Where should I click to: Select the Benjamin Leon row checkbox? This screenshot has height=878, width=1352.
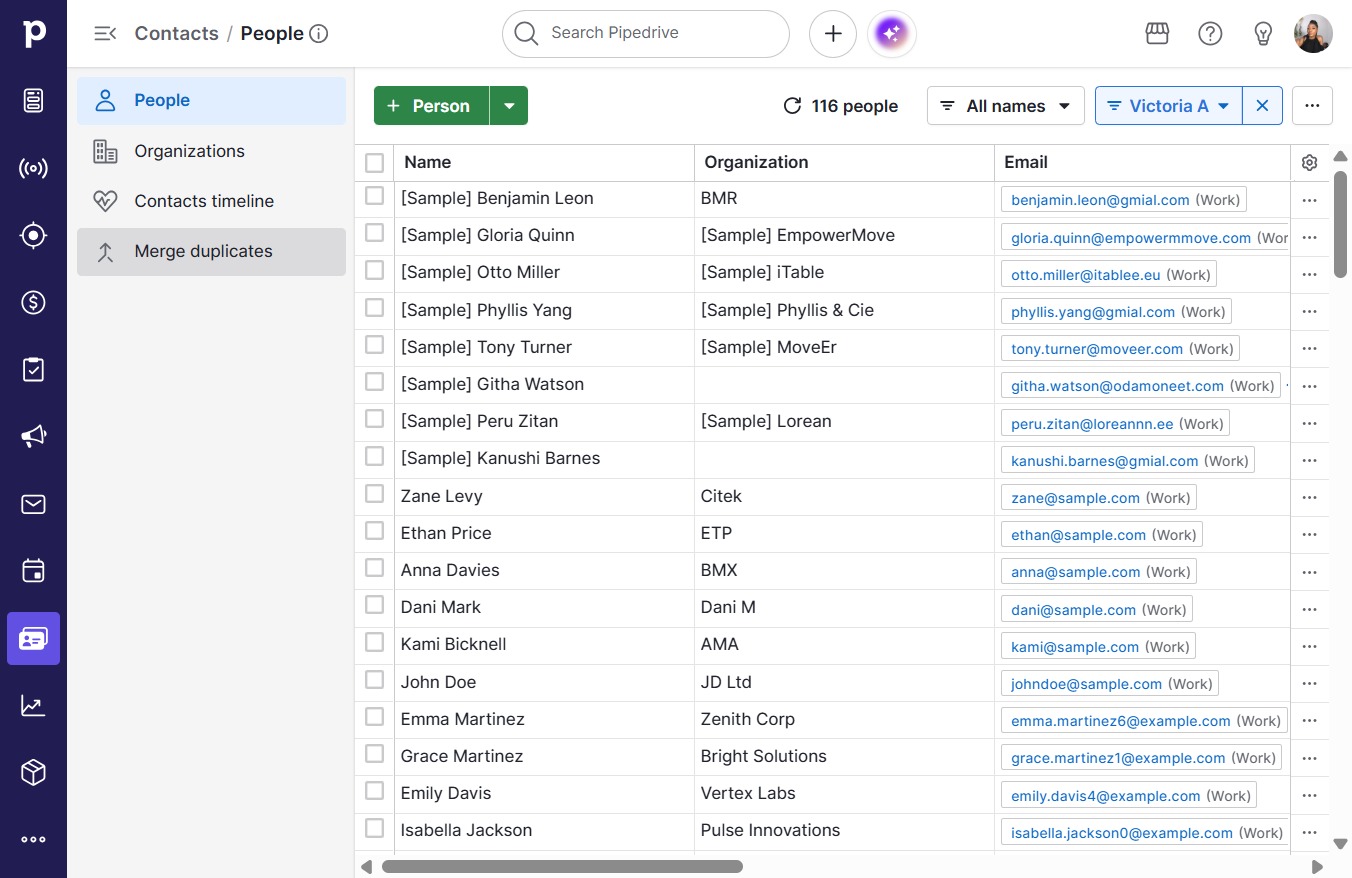click(374, 196)
